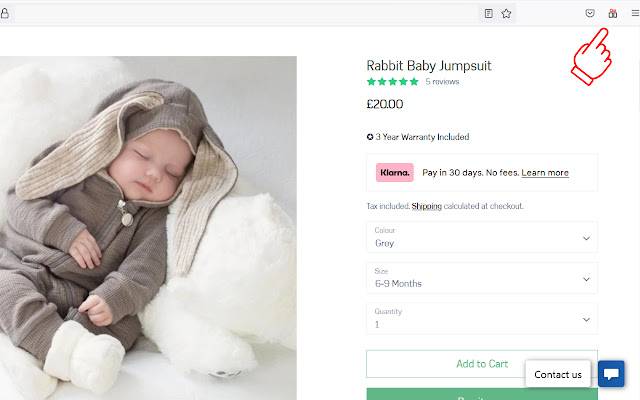640x400 pixels.
Task: Click the green star rating
Action: pyautogui.click(x=392, y=82)
